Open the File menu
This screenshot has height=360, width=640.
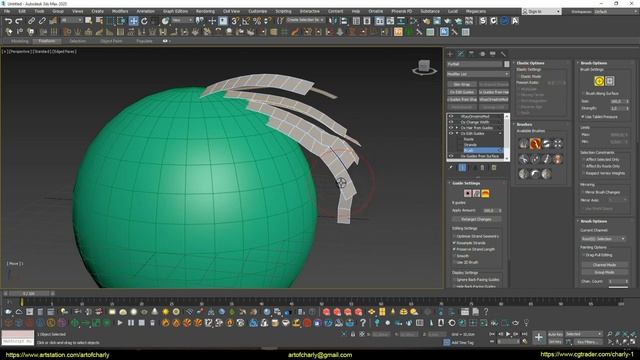click(7, 11)
